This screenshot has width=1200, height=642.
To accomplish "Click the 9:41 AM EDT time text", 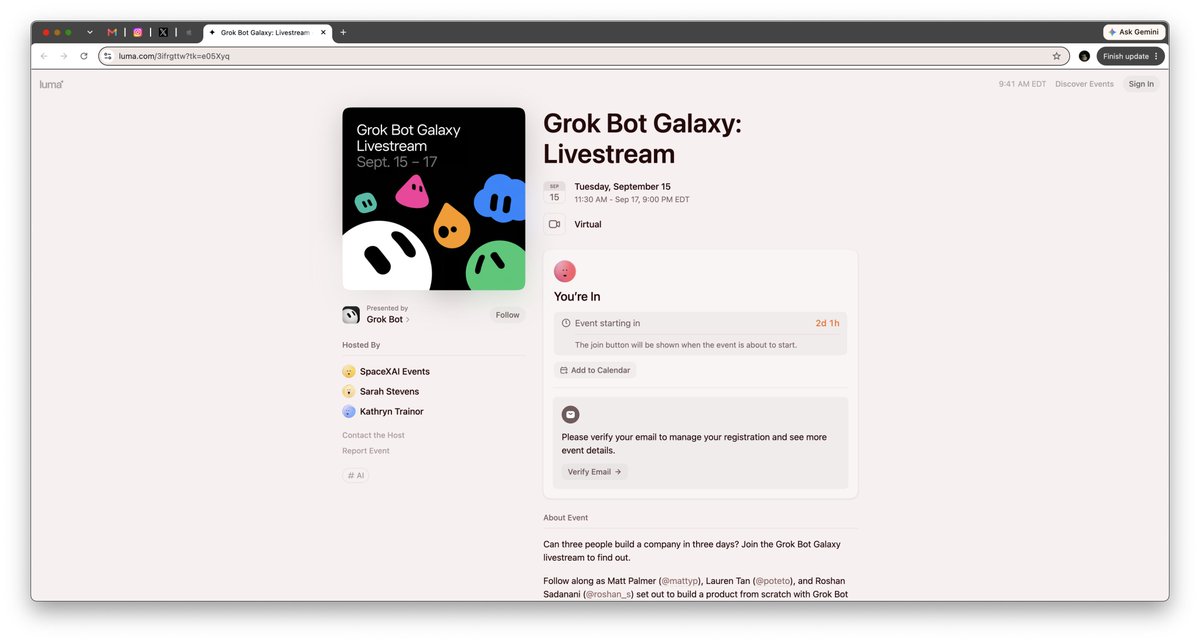I will click(1022, 84).
